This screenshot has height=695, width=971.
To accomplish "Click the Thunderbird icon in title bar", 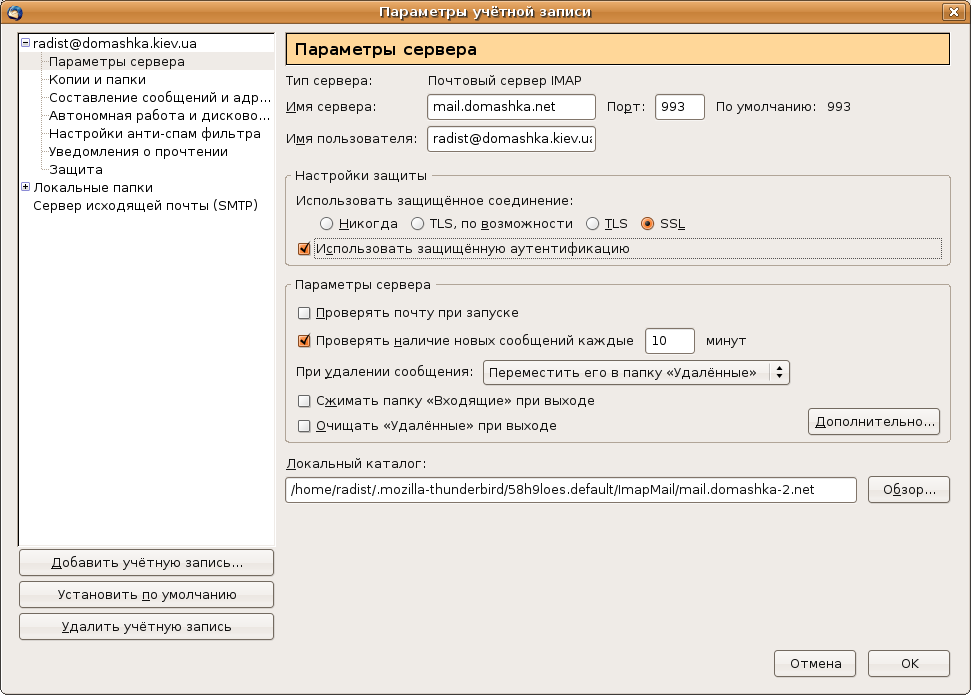I will click(x=13, y=12).
